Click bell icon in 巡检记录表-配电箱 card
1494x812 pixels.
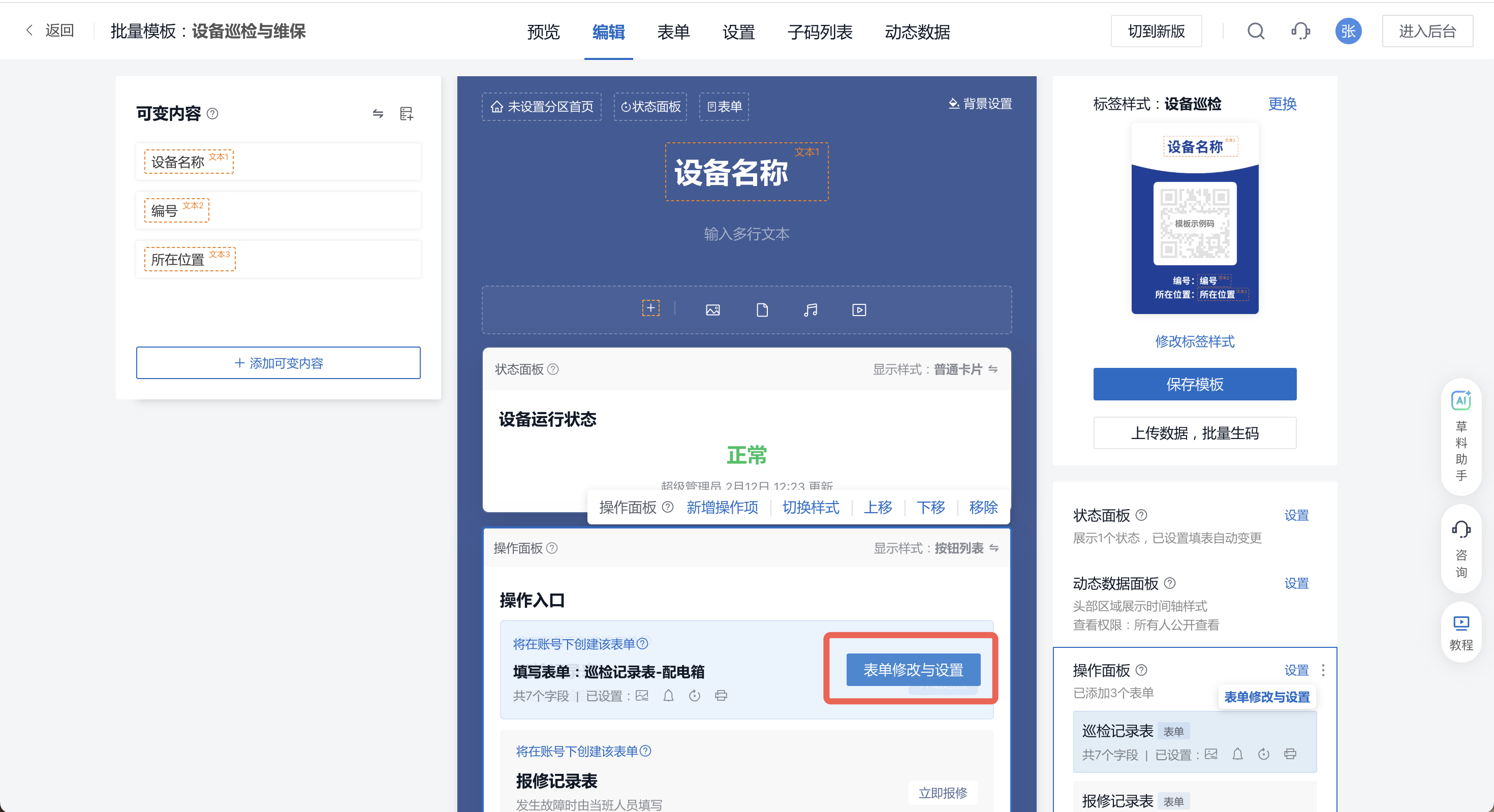(668, 696)
